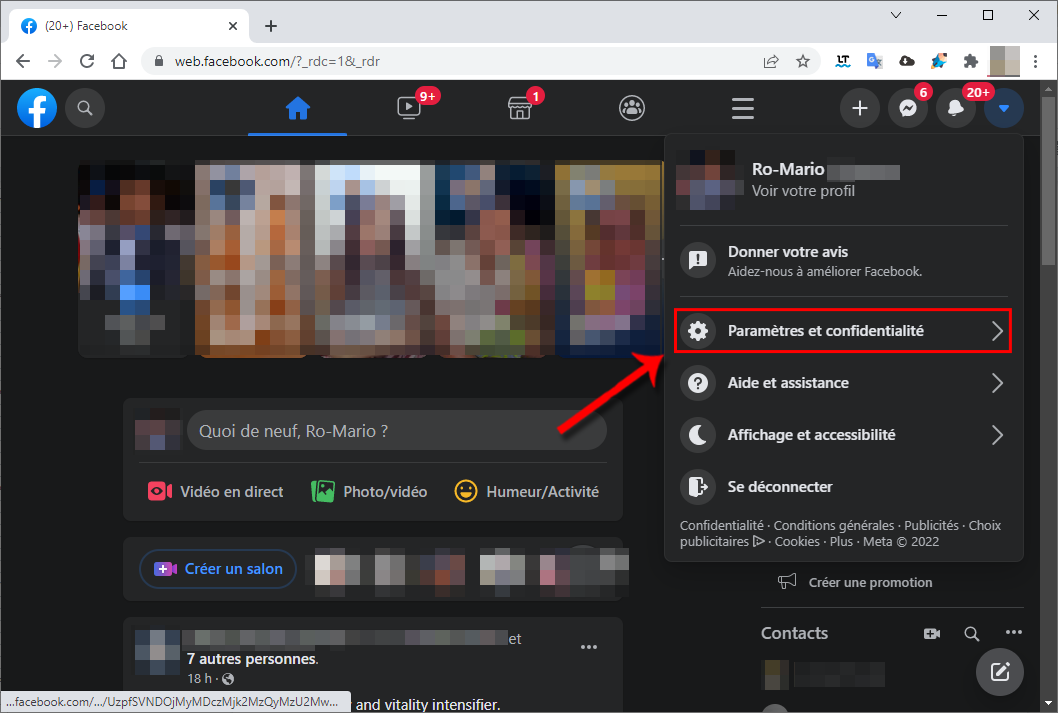This screenshot has height=713, width=1058.
Task: Click the address bar URL
Action: pyautogui.click(x=277, y=61)
